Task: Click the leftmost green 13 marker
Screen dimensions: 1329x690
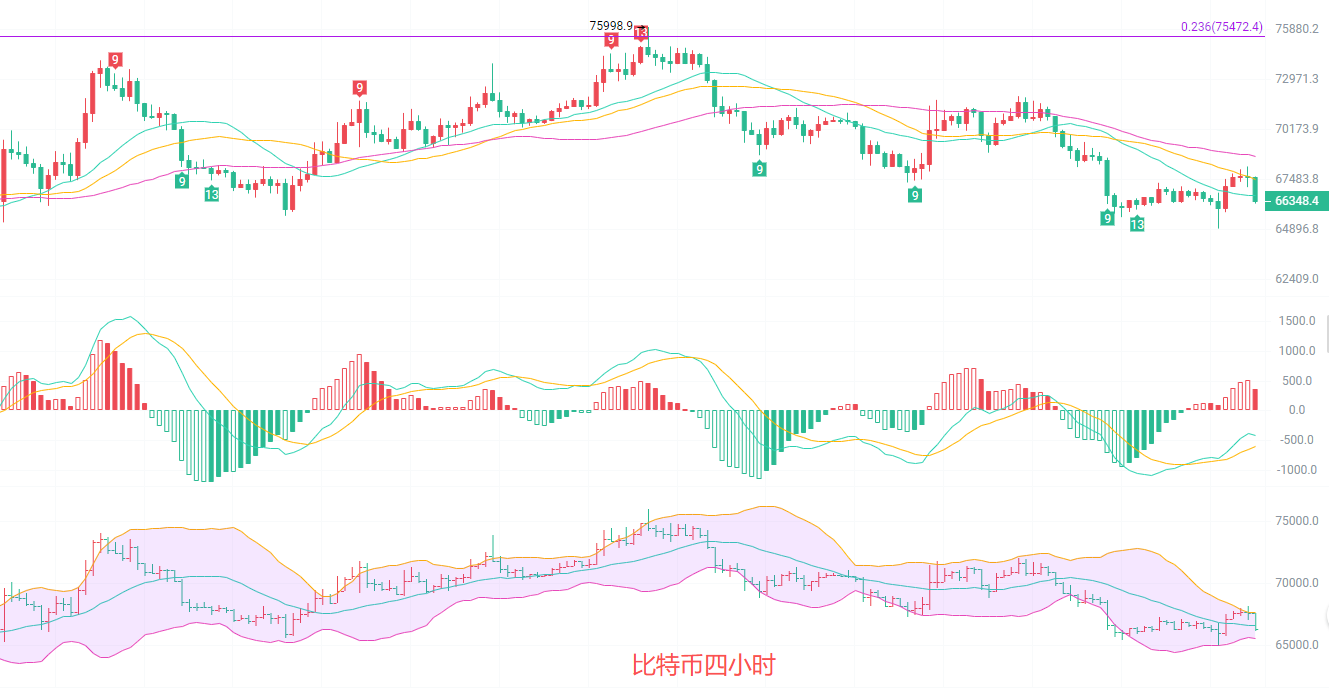Action: [x=212, y=194]
